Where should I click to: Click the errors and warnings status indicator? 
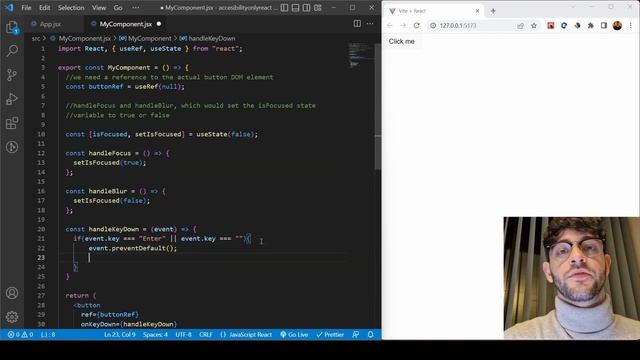20,335
